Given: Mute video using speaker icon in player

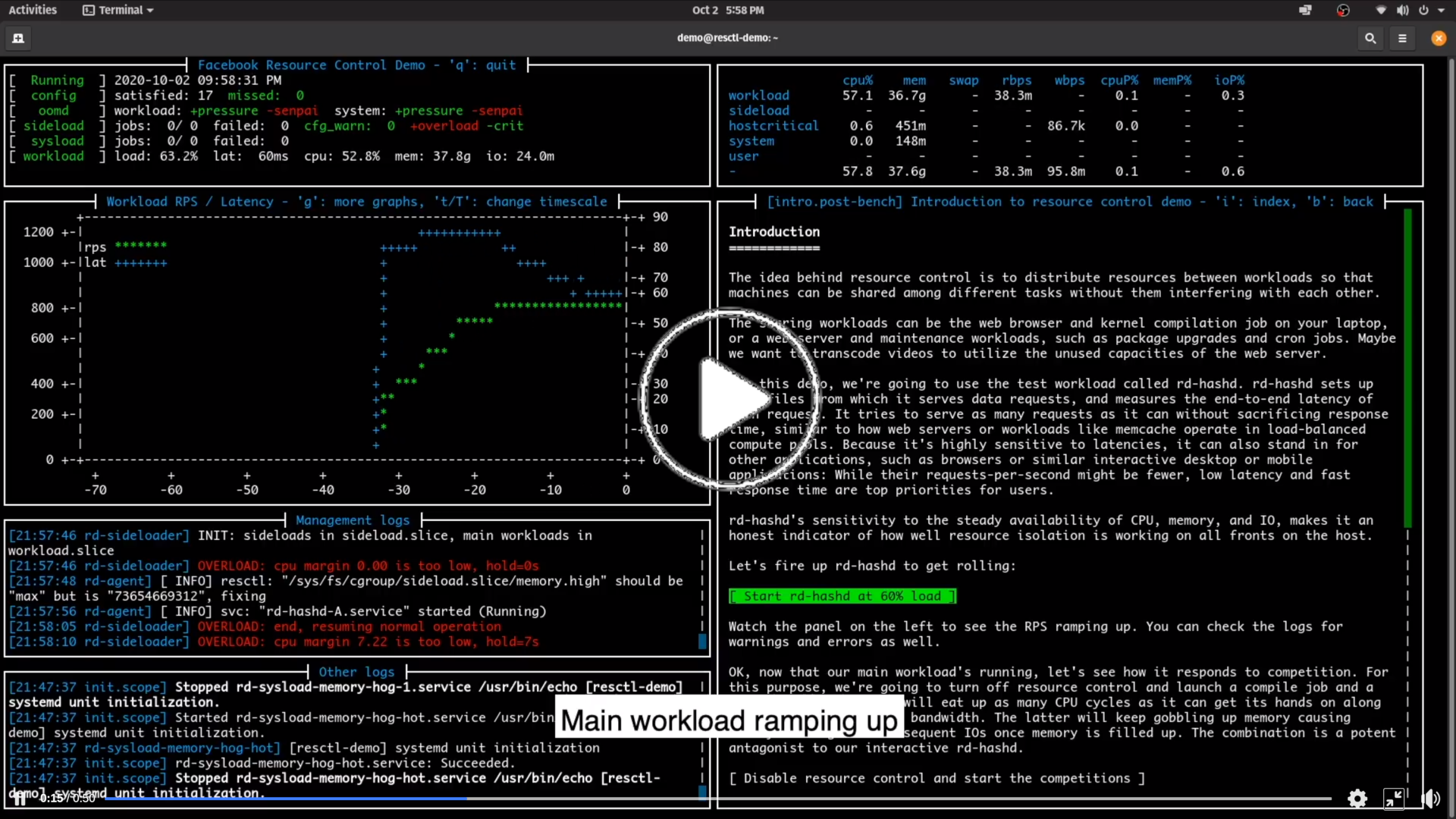Looking at the screenshot, I should click(1430, 798).
